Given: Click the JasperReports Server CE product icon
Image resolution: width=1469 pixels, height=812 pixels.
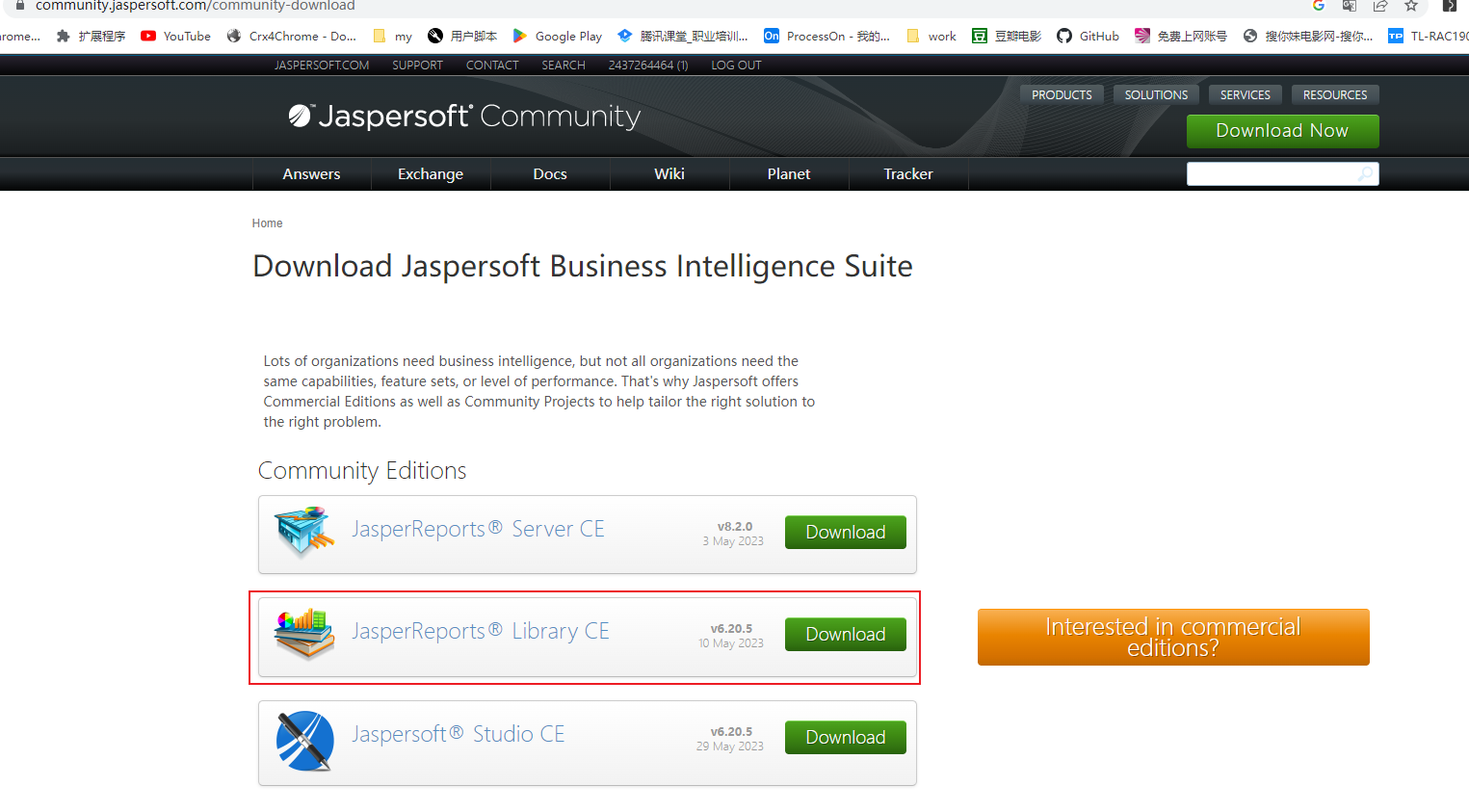Looking at the screenshot, I should point(304,532).
